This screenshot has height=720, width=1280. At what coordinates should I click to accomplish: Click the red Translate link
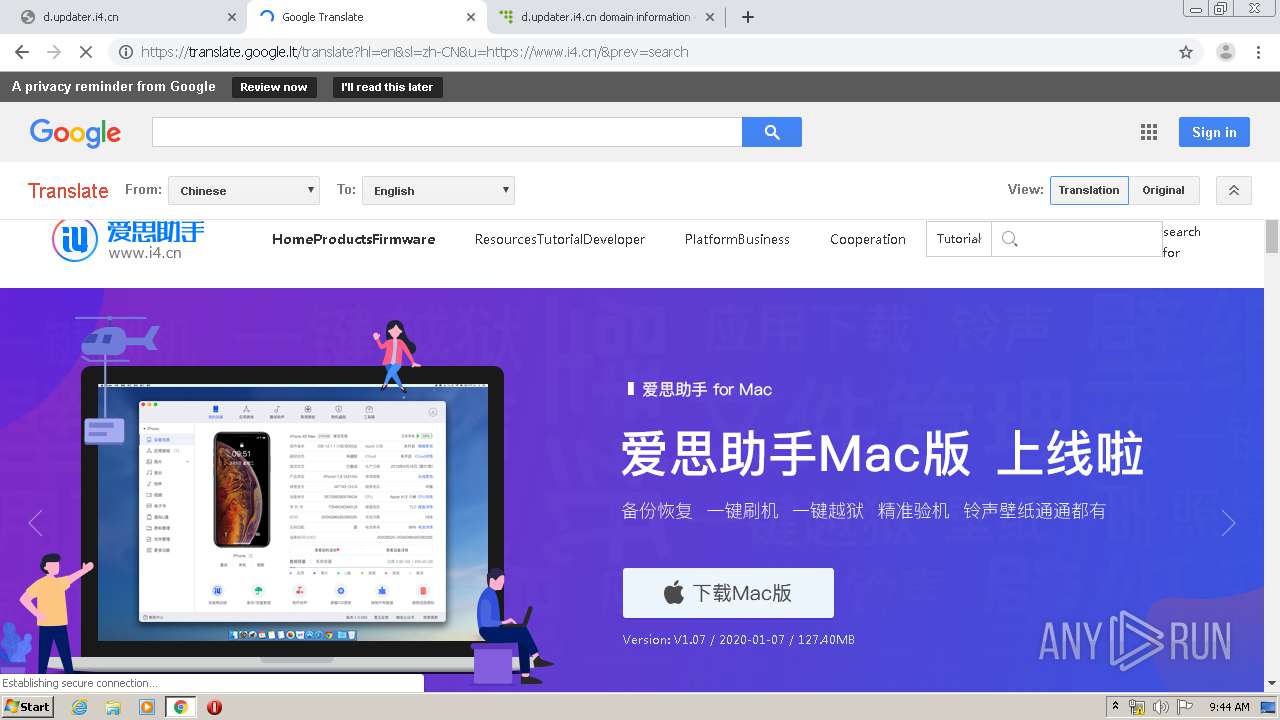click(x=68, y=190)
